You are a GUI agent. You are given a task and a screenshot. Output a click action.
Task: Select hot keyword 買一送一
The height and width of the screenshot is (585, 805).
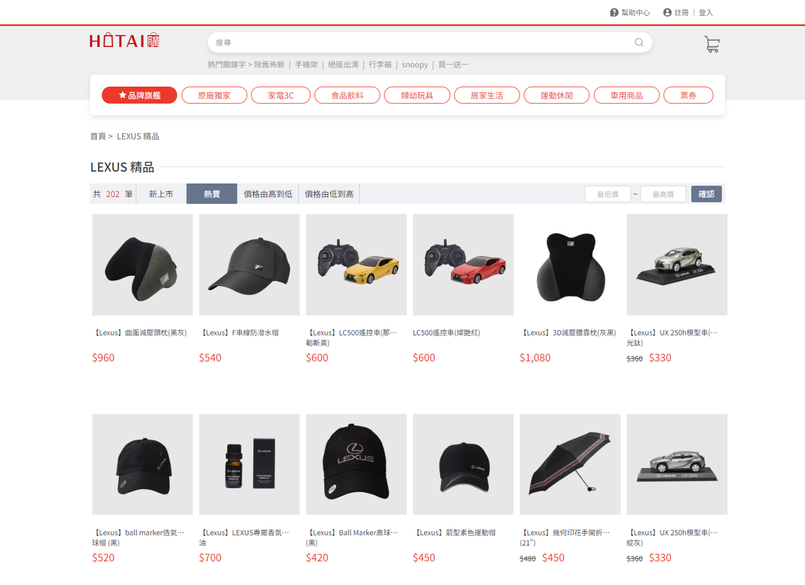click(453, 65)
